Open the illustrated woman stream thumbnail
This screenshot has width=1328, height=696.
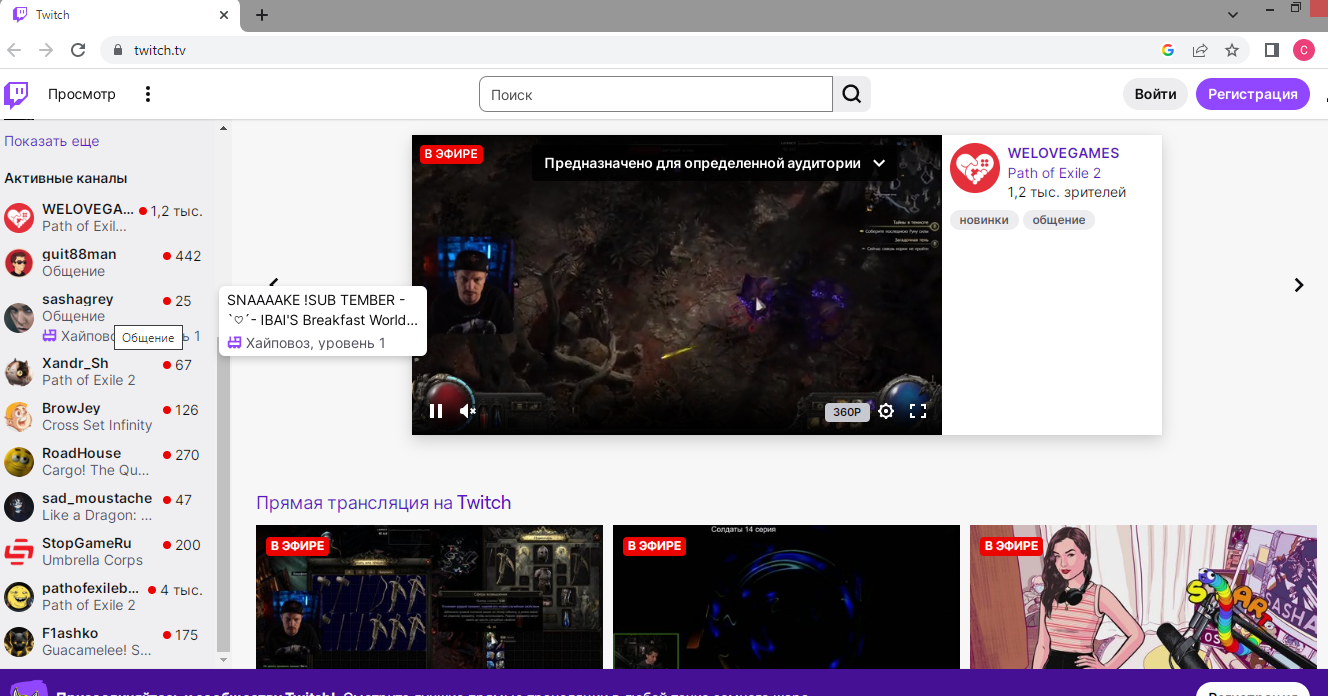click(x=1143, y=597)
